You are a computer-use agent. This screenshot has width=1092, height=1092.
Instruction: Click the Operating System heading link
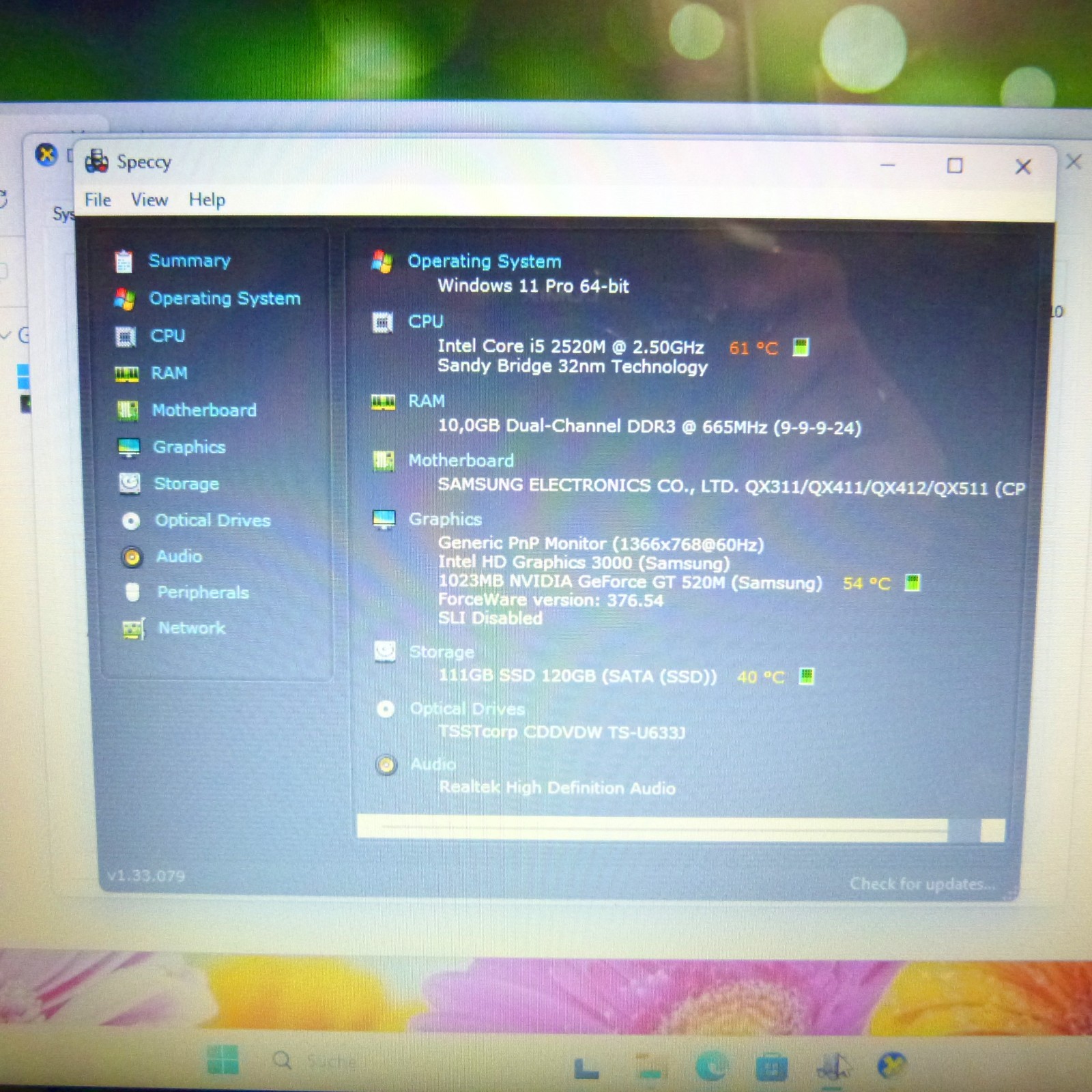485,261
